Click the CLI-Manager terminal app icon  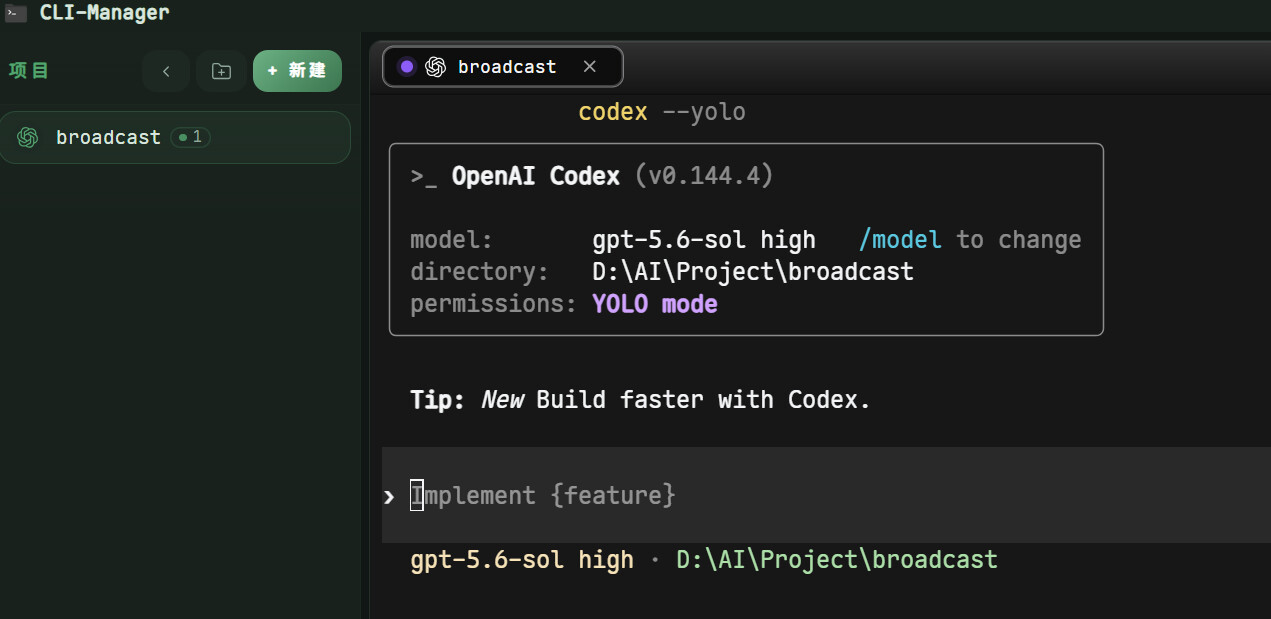tap(16, 13)
